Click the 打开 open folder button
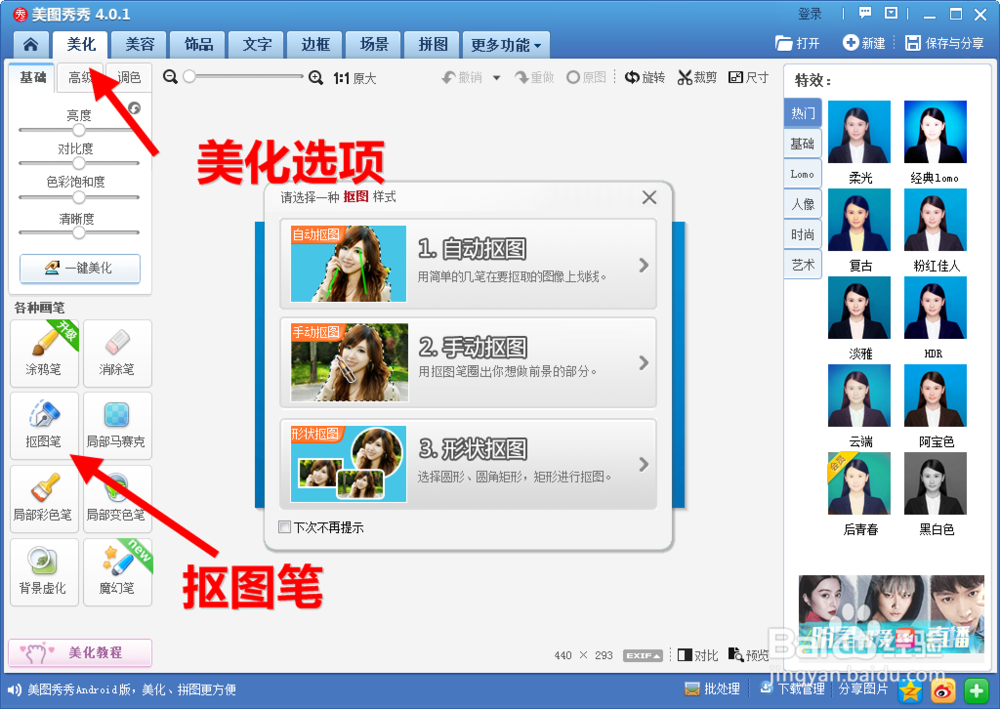The width and height of the screenshot is (1000, 709). point(797,43)
